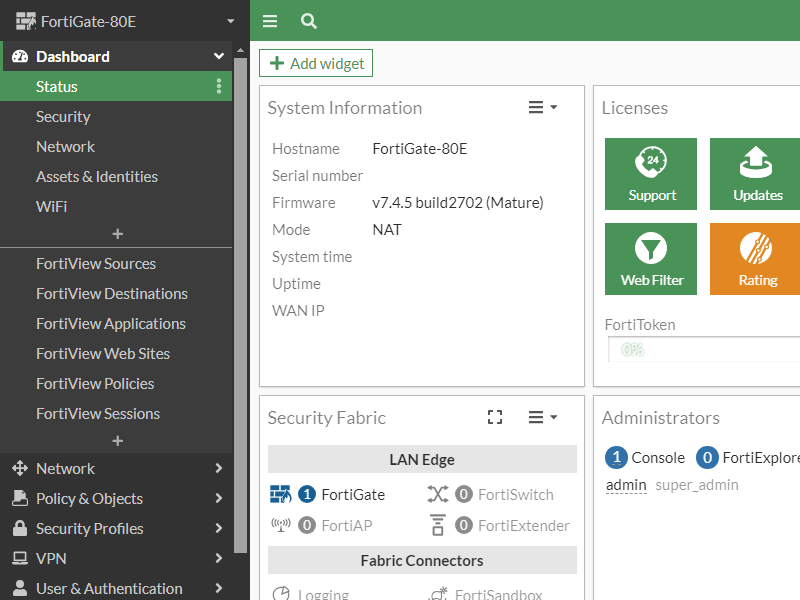Click the LAN Edge section header

pos(422,459)
